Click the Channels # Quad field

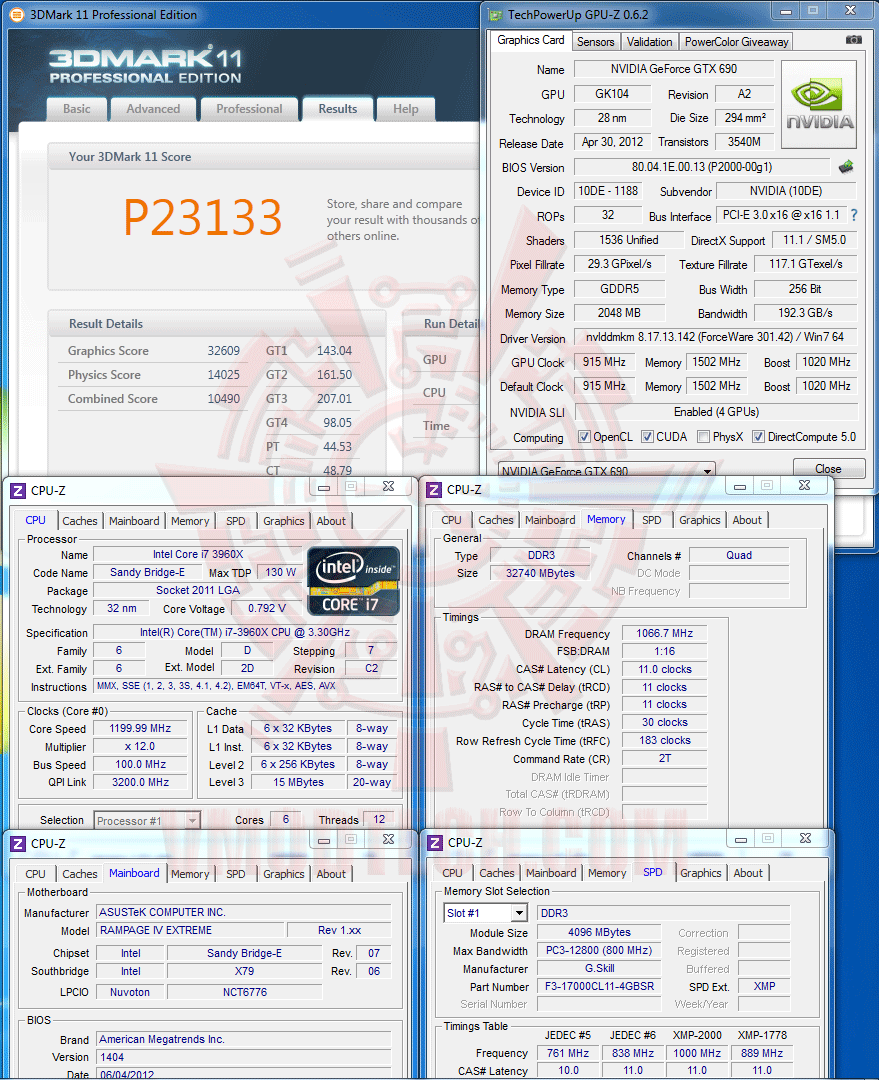[x=739, y=555]
